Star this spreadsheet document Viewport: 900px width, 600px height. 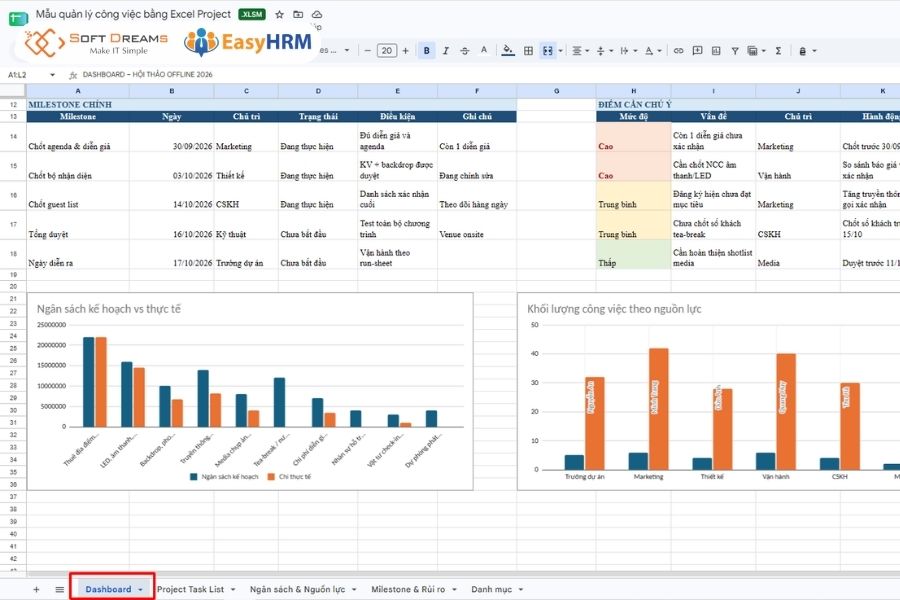pos(279,14)
